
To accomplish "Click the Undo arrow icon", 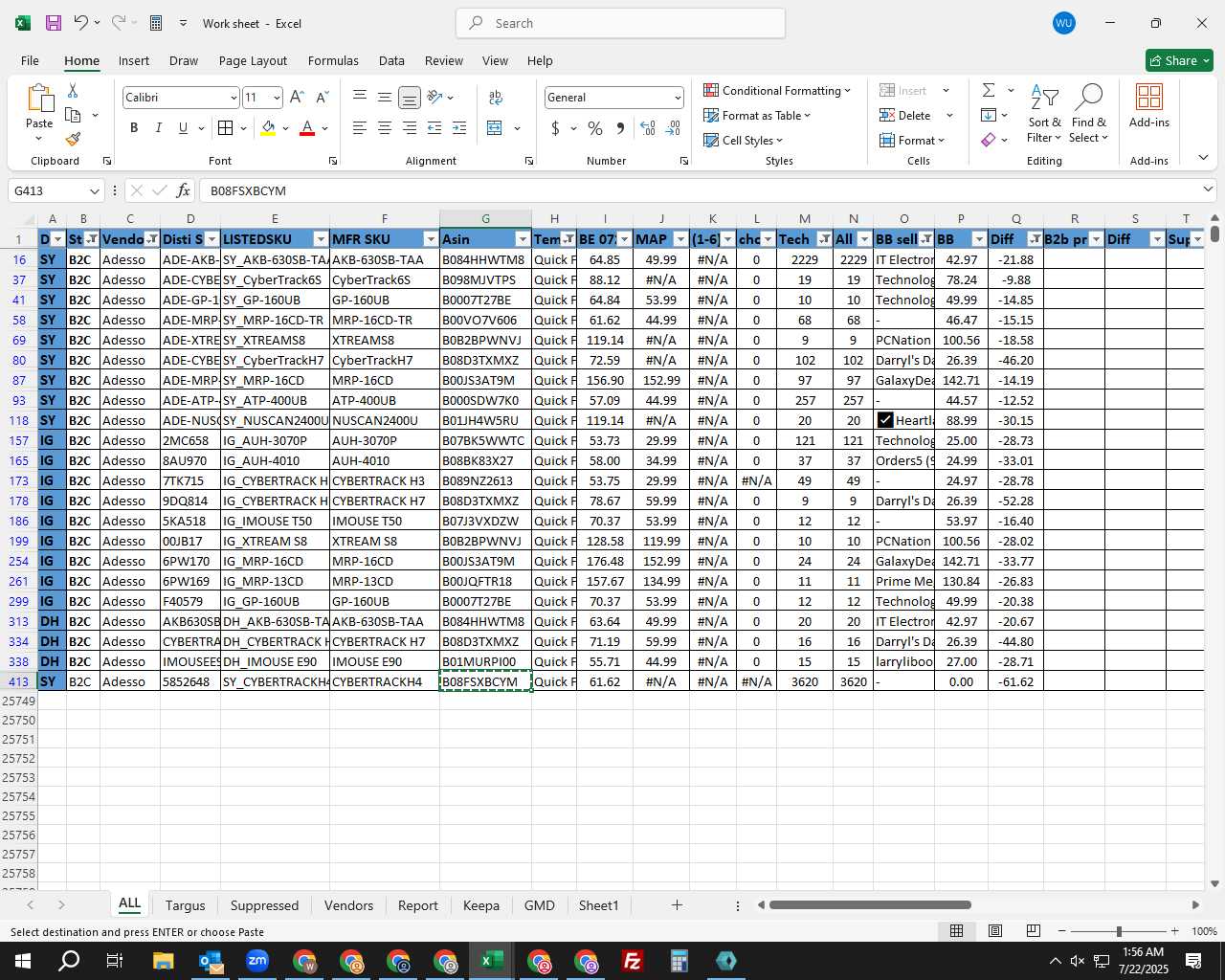I will point(81,23).
